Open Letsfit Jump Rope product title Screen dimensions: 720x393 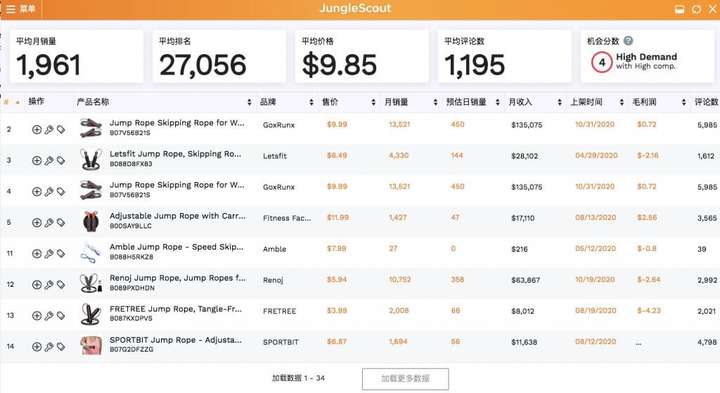[x=175, y=154]
